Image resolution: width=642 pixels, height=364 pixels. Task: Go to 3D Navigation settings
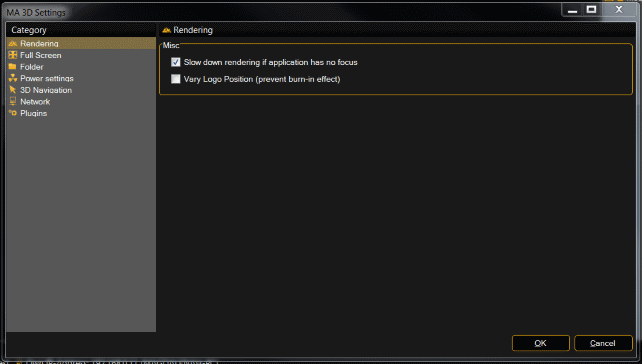click(x=46, y=90)
